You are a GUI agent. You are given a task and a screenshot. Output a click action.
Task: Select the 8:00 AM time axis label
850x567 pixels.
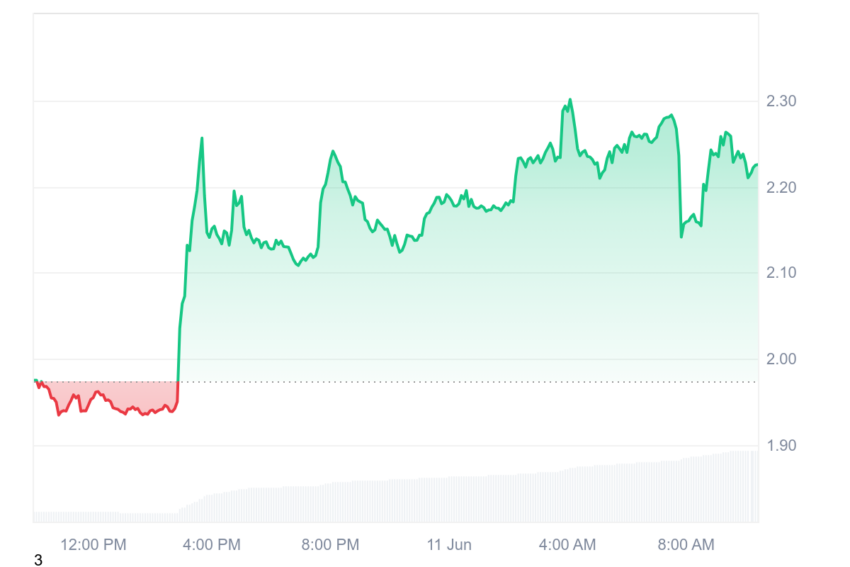[x=686, y=544]
